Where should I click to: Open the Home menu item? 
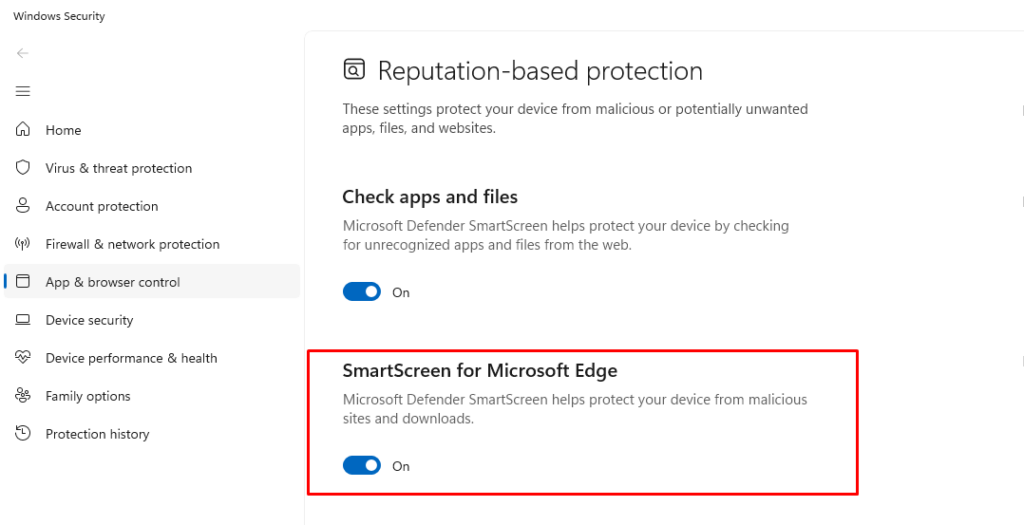pyautogui.click(x=63, y=130)
